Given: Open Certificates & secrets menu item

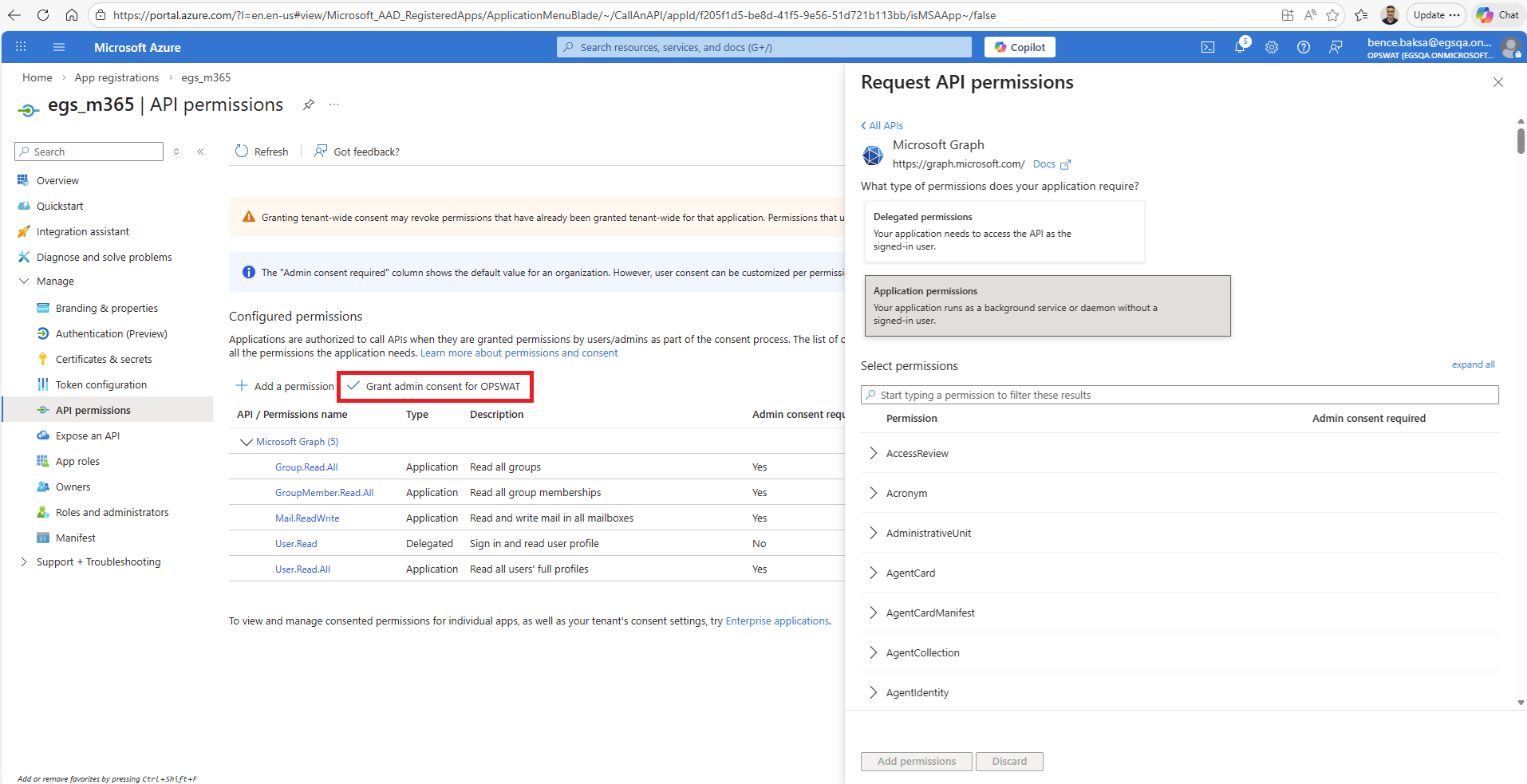Looking at the screenshot, I should coord(104,359).
